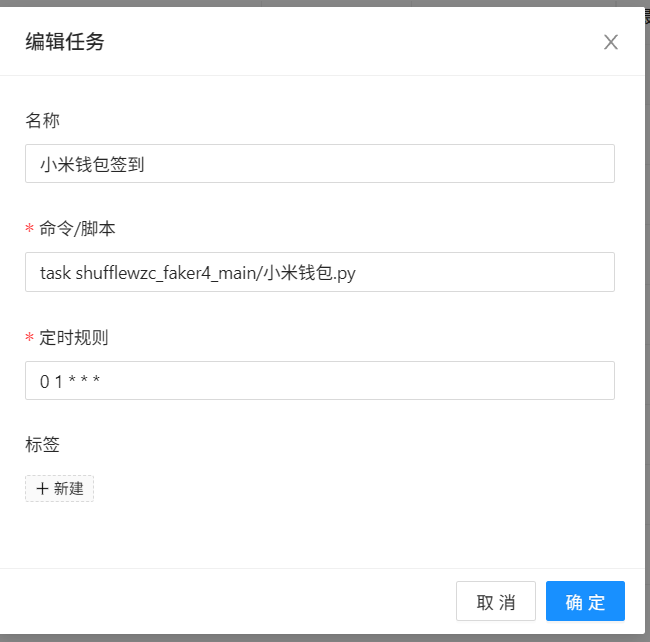Focus the 命令/脚本 field with task path
650x642 pixels.
(320, 272)
